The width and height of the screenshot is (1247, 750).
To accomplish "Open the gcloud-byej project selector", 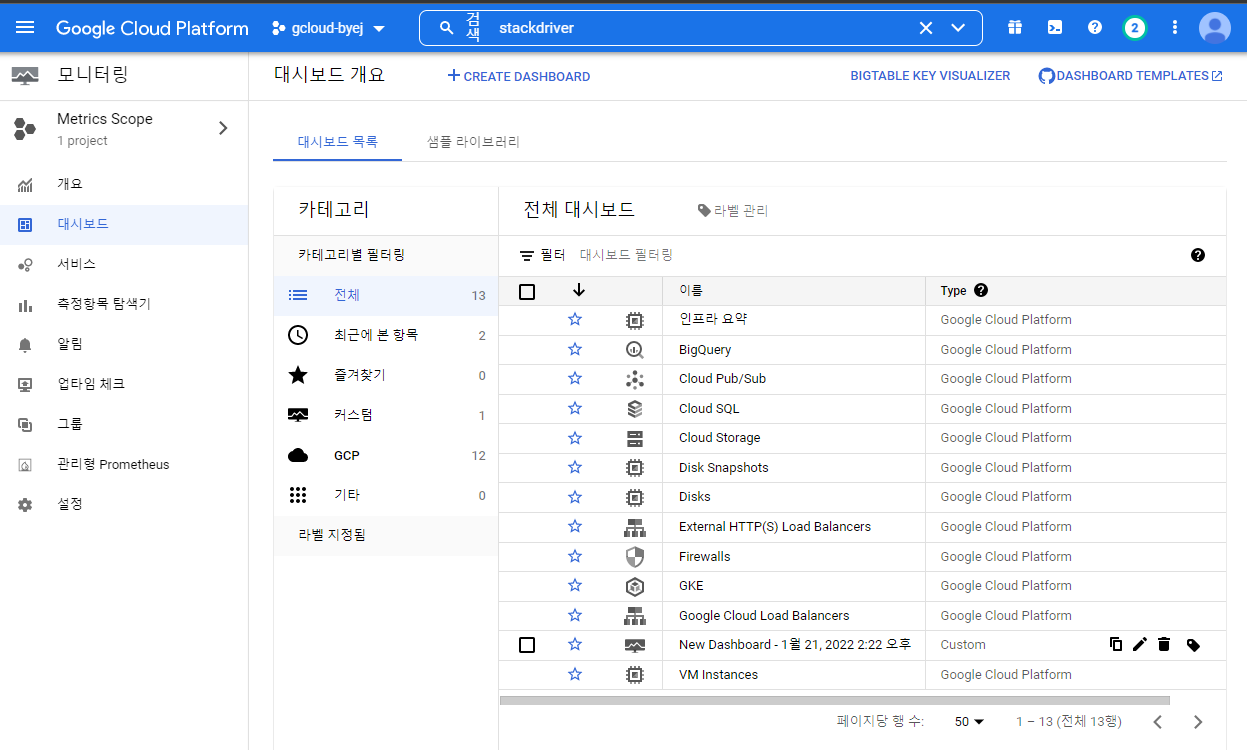I will pos(329,28).
